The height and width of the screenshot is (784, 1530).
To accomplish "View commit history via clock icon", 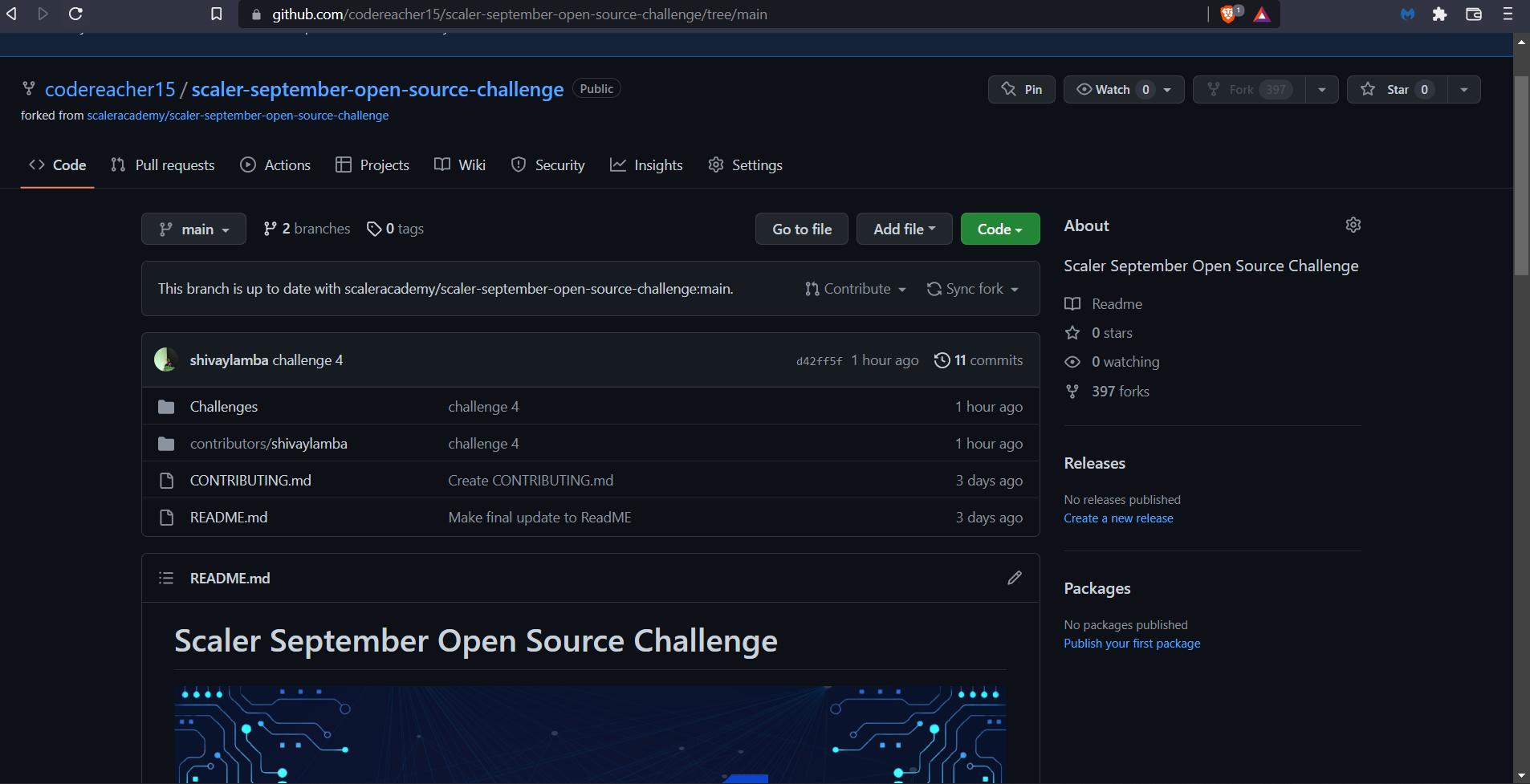I will (942, 360).
